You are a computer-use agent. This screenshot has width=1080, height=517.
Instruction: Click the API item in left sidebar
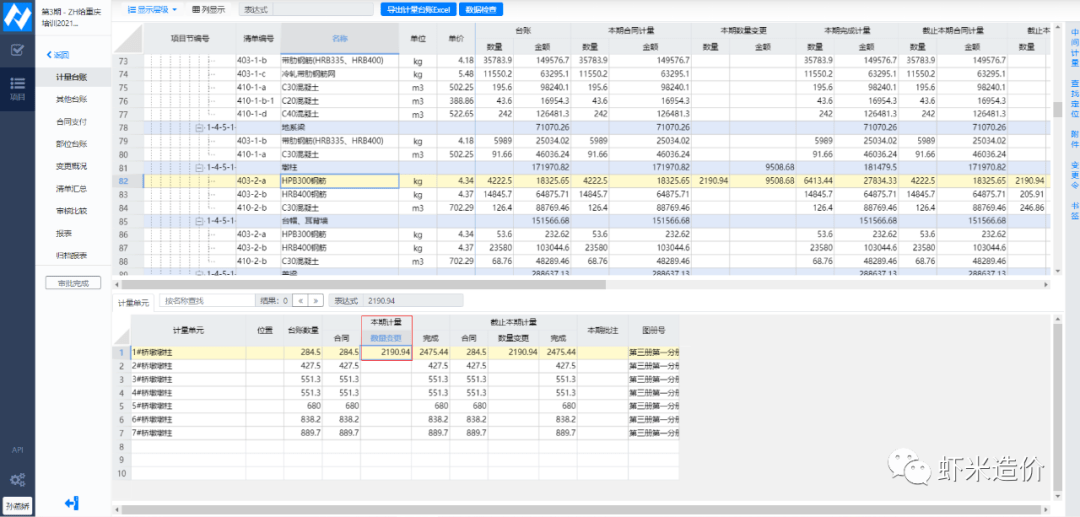(x=17, y=451)
